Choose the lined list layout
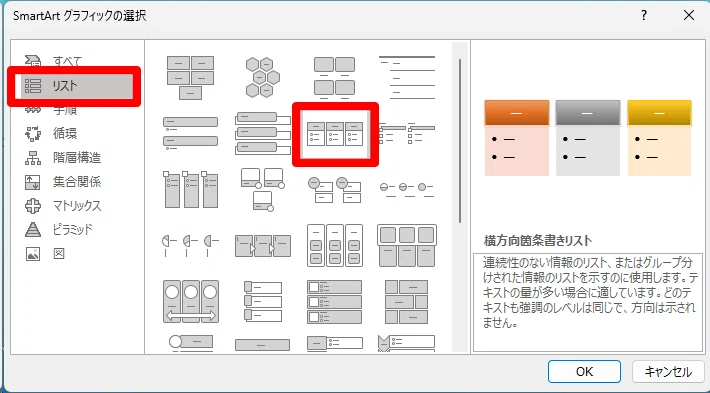The height and width of the screenshot is (393, 710). (407, 77)
